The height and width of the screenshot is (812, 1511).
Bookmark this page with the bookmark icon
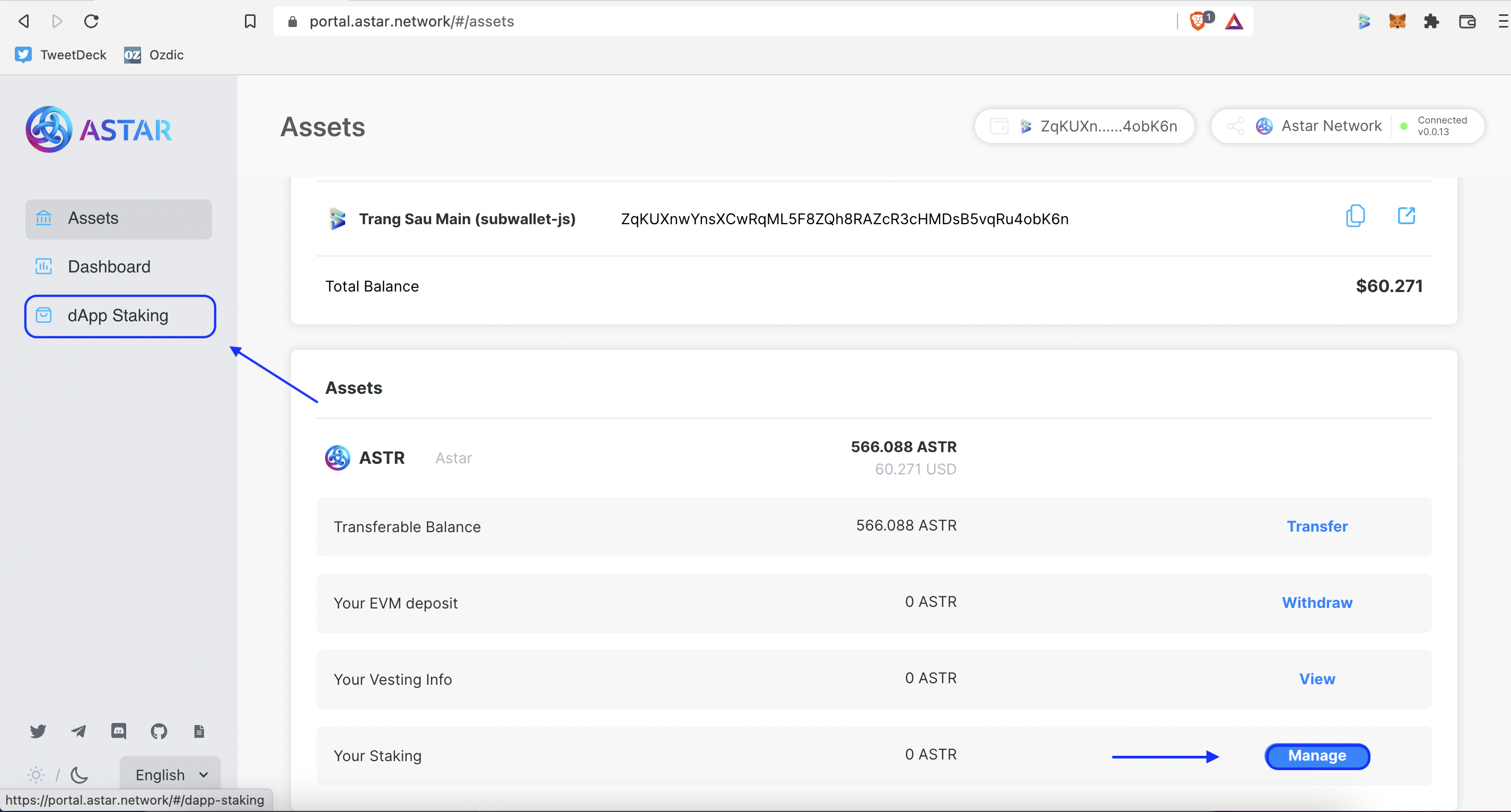250,22
